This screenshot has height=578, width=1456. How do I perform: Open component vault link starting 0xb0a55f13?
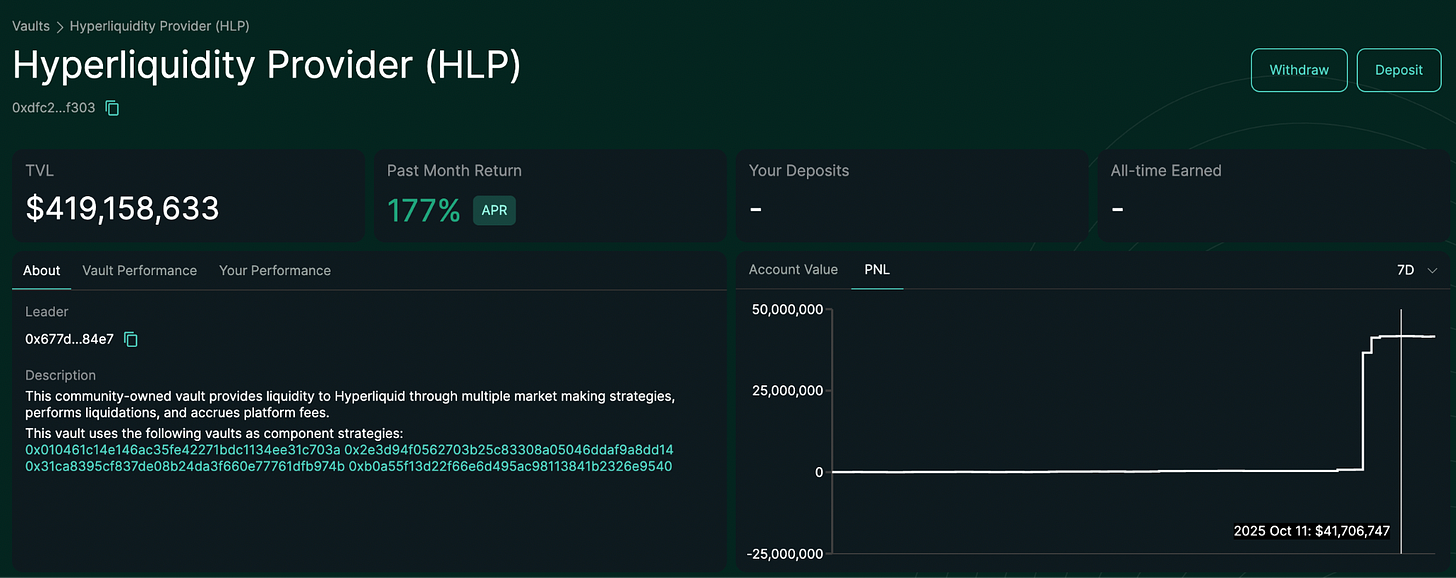pyautogui.click(x=510, y=466)
